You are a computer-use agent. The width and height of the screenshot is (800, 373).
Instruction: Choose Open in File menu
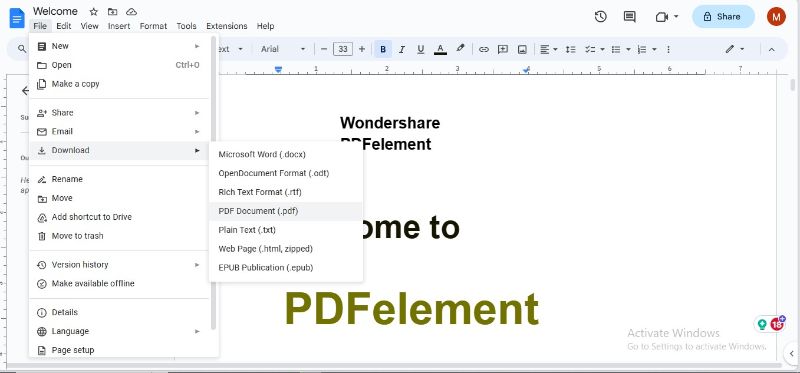click(119, 65)
